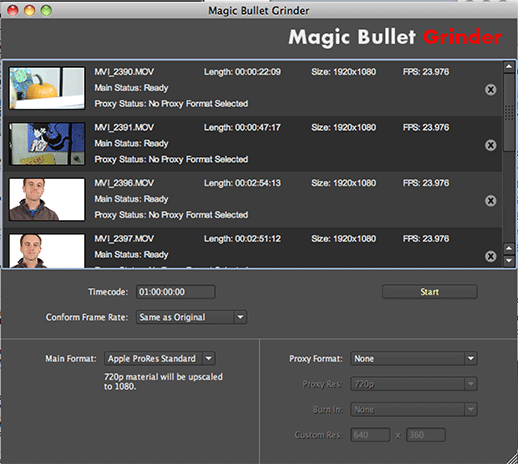This screenshot has height=464, width=518.
Task: Close the Magic Bullet Grinder window
Action: [x=13, y=11]
